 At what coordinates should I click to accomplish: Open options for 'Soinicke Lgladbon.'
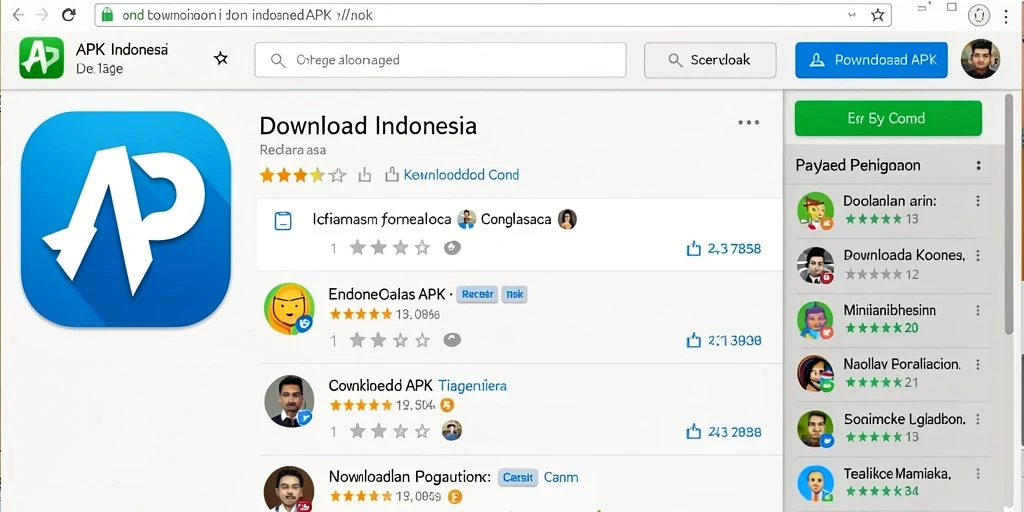click(x=978, y=419)
